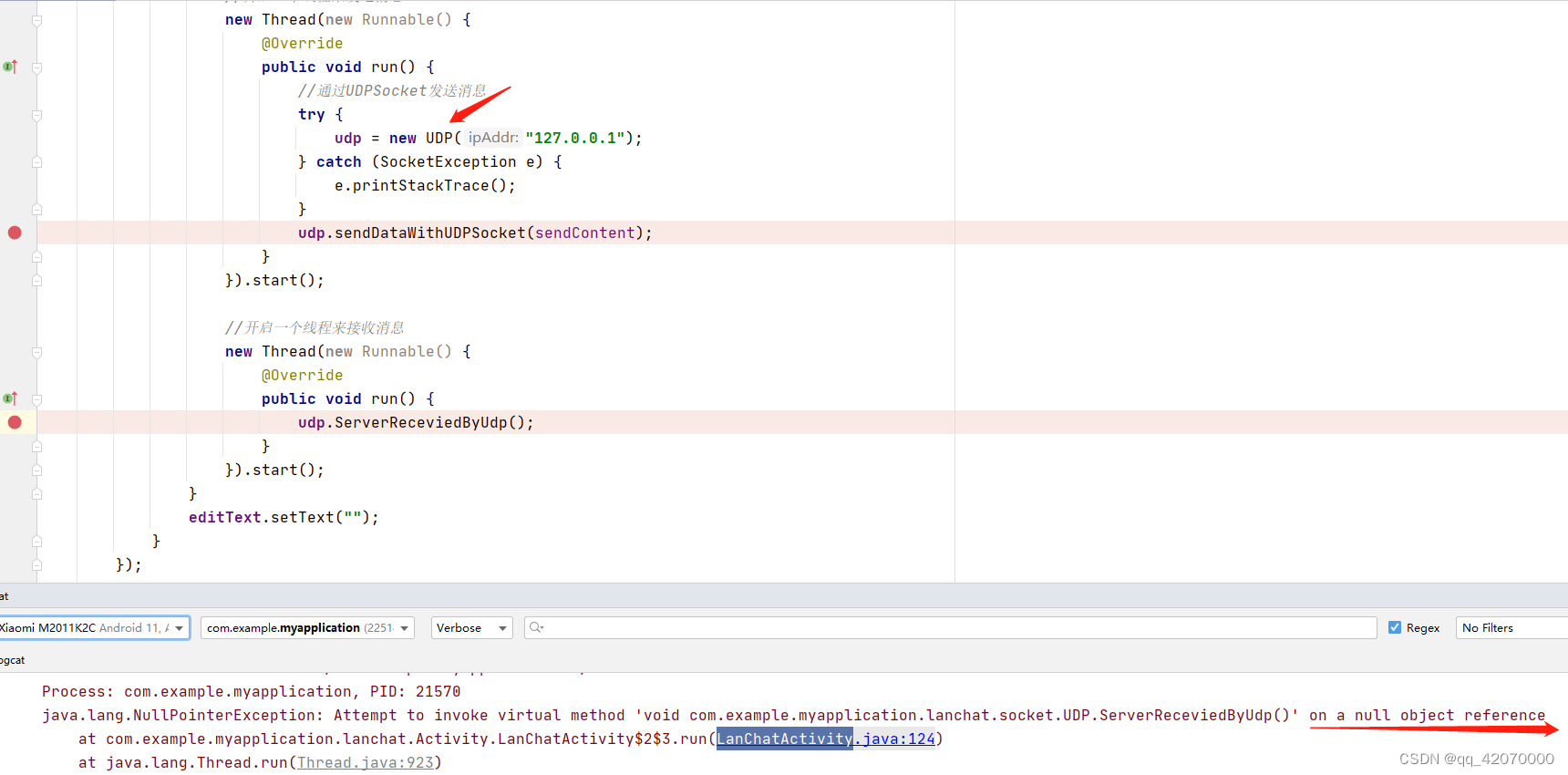This screenshot has width=1568, height=775.
Task: Click the ipAddr: parameter hint
Action: click(x=493, y=138)
